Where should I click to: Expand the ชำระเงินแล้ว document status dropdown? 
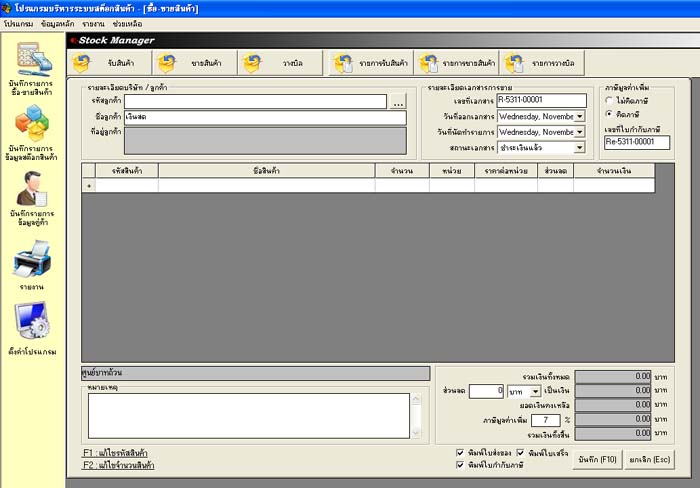tap(580, 148)
